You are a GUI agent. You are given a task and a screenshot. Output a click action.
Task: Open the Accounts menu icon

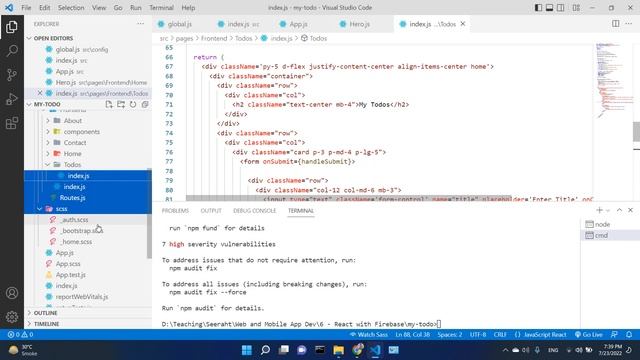coord(12,293)
